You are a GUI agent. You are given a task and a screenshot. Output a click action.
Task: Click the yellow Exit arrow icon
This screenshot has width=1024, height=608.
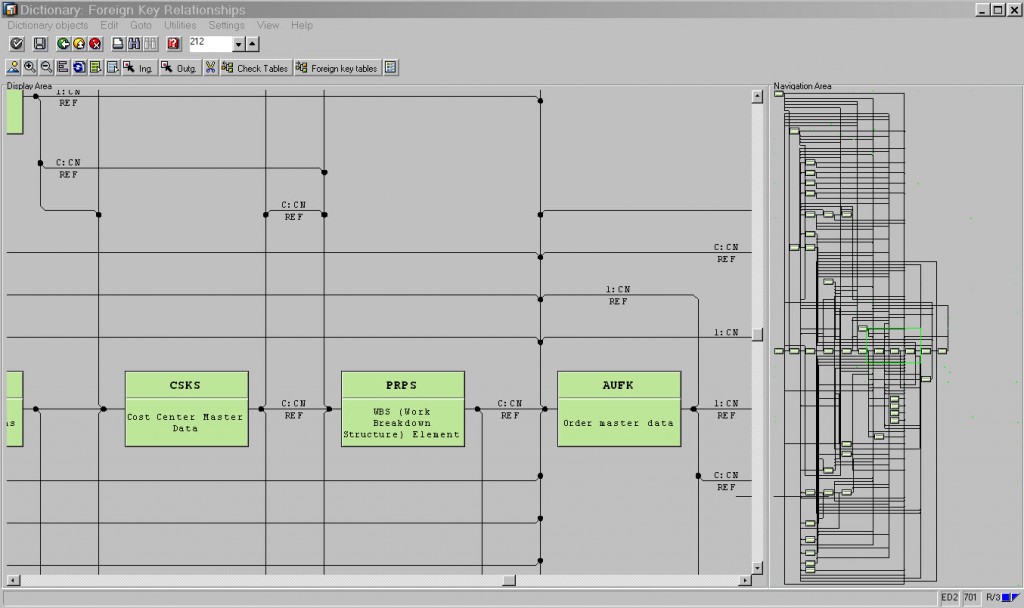click(79, 44)
